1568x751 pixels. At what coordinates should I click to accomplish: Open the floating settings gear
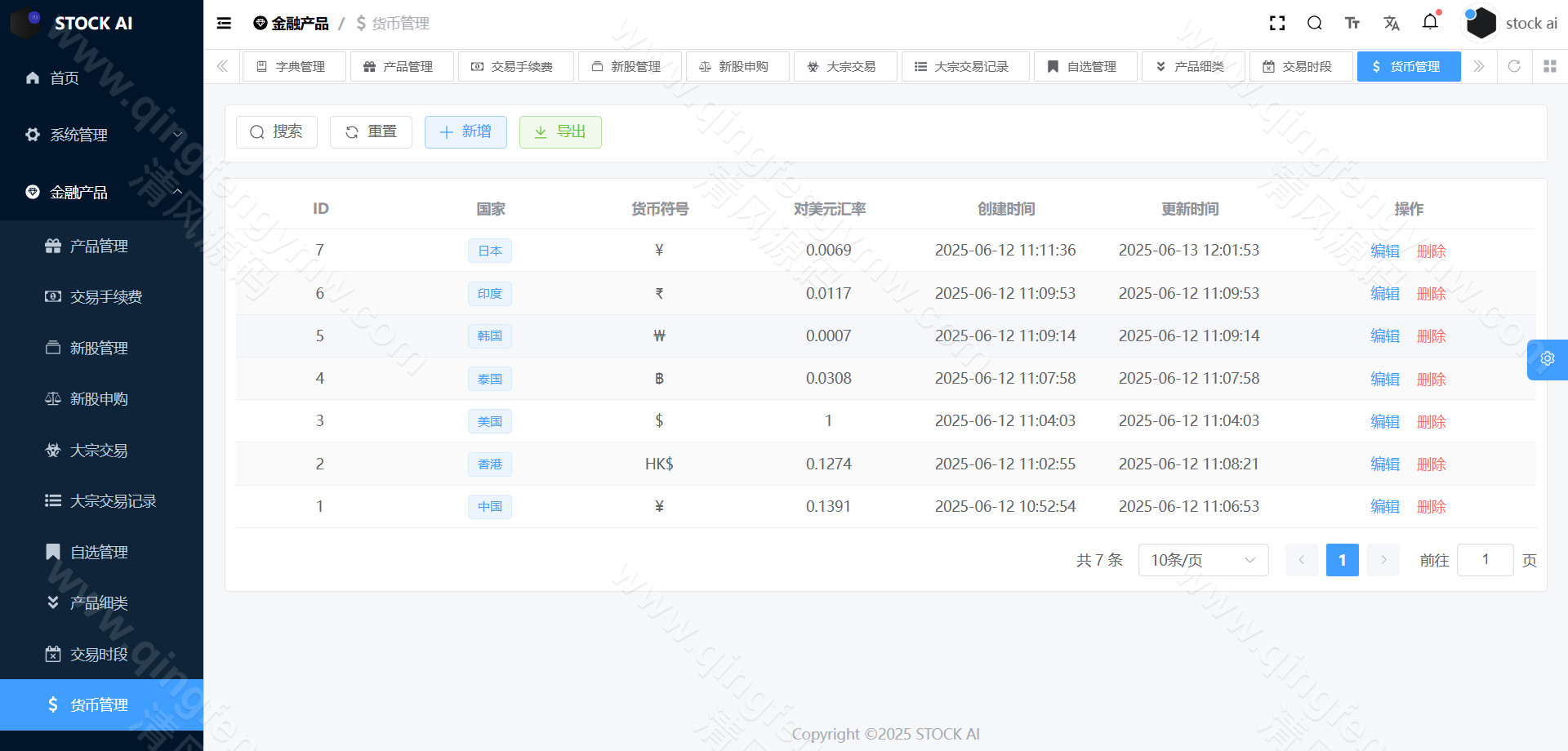point(1547,359)
